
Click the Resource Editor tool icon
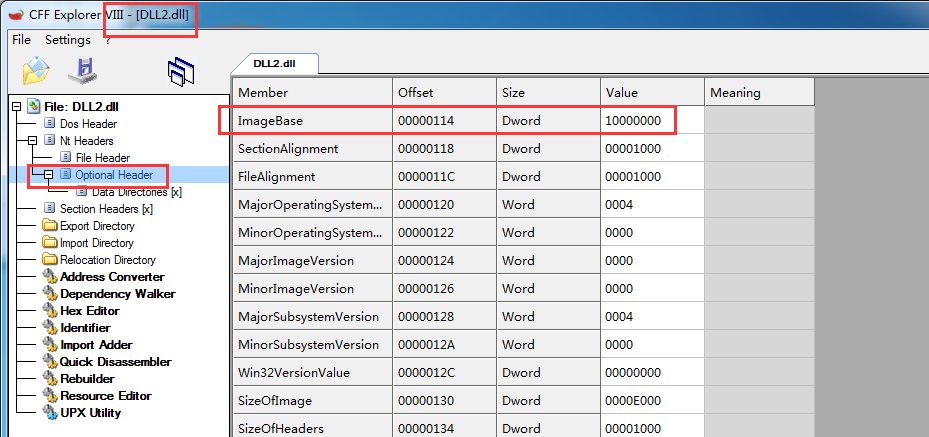click(50, 396)
